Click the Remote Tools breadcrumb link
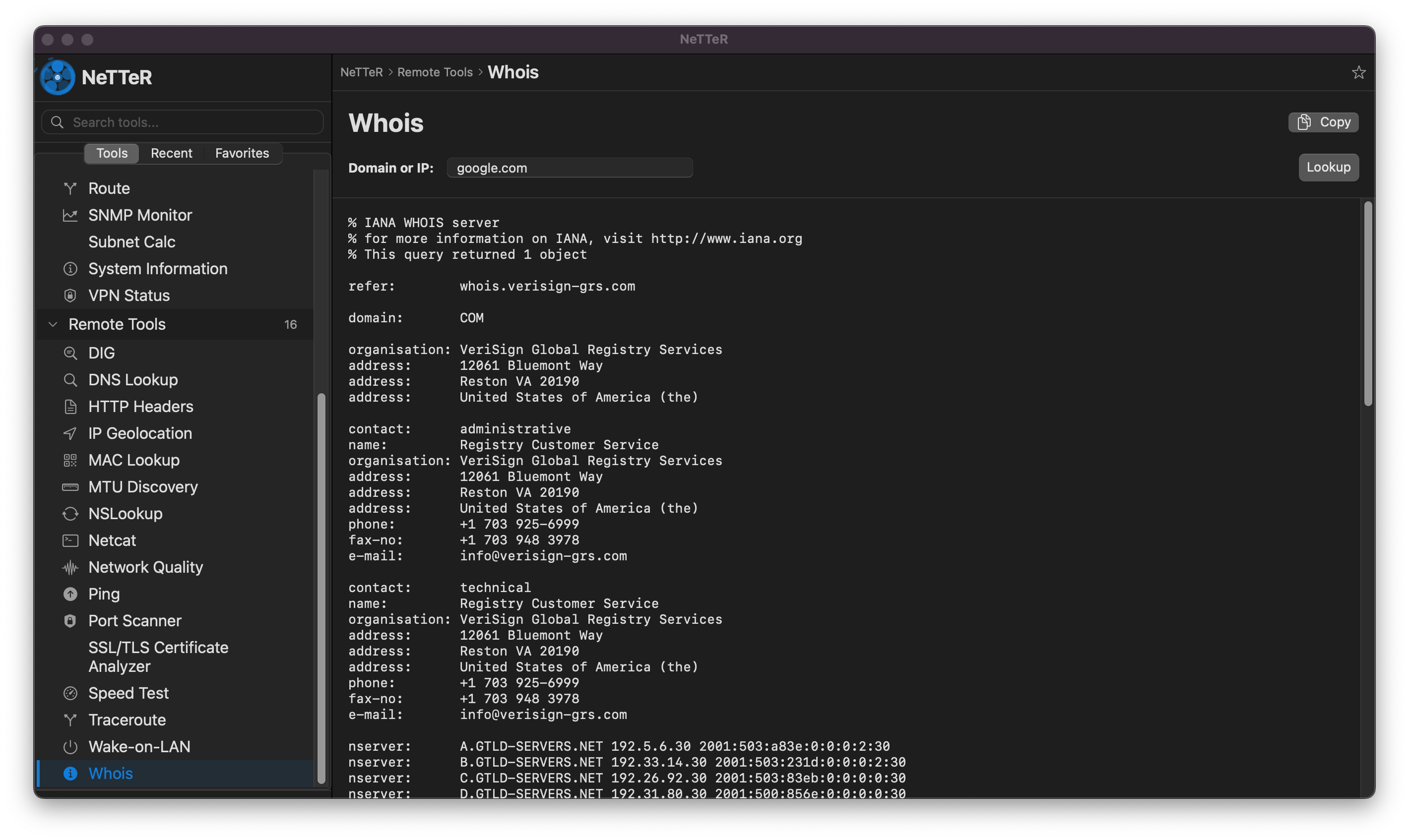 pos(435,72)
